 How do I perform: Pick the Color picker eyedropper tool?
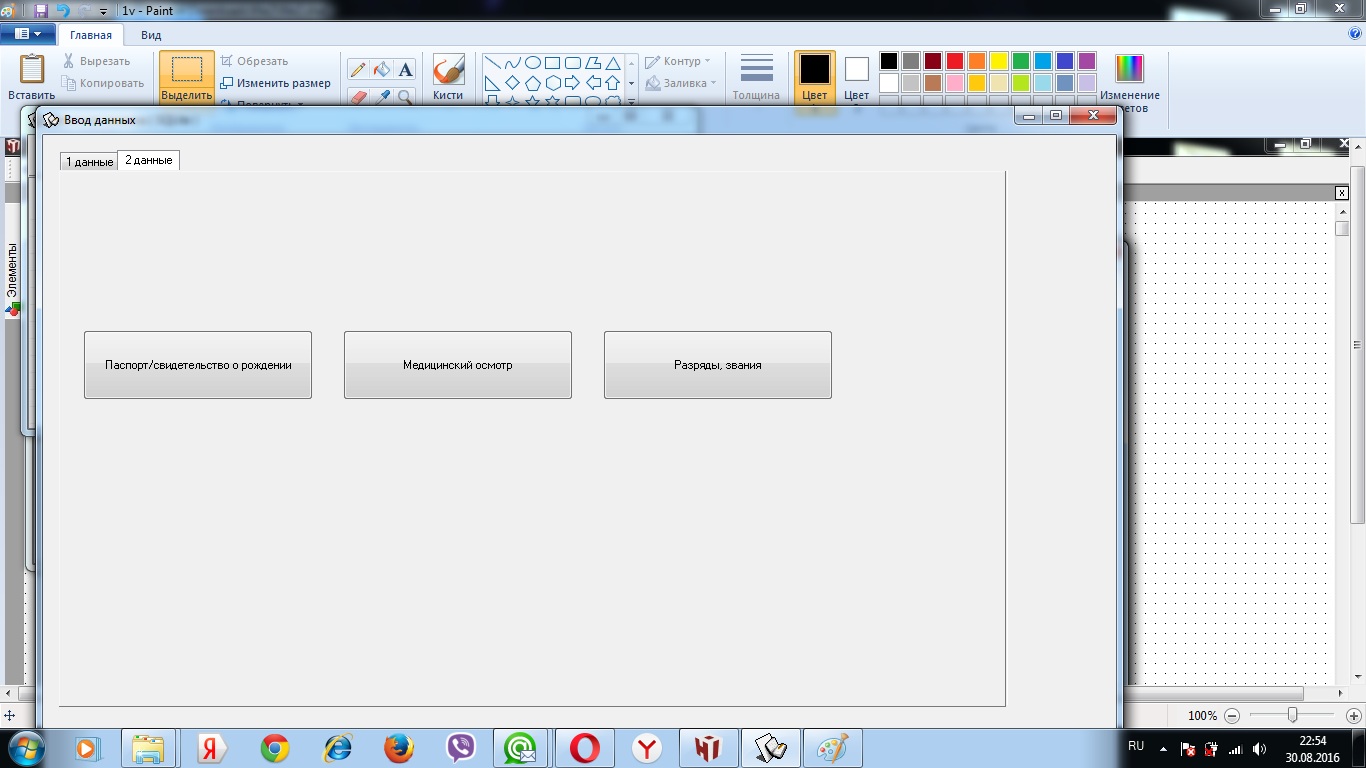(381, 97)
